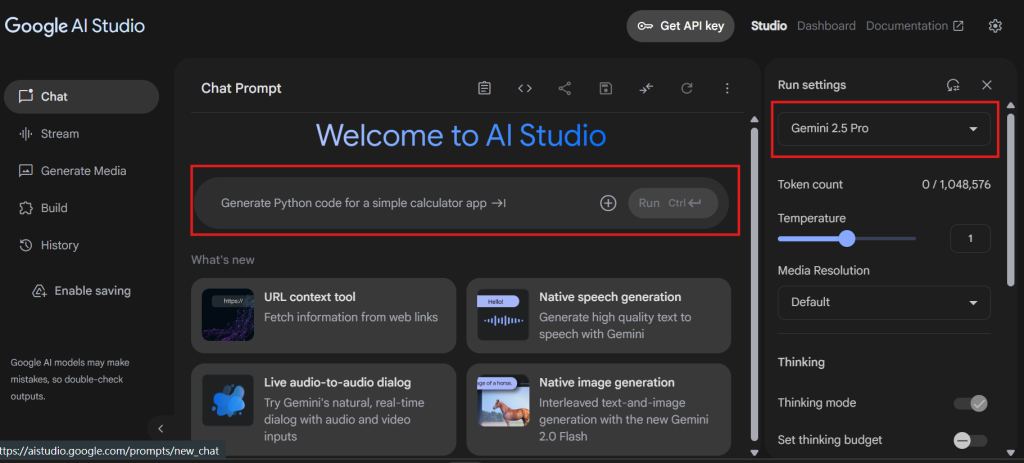This screenshot has width=1024, height=463.
Task: Click the save prompt floppy icon
Action: tap(605, 88)
